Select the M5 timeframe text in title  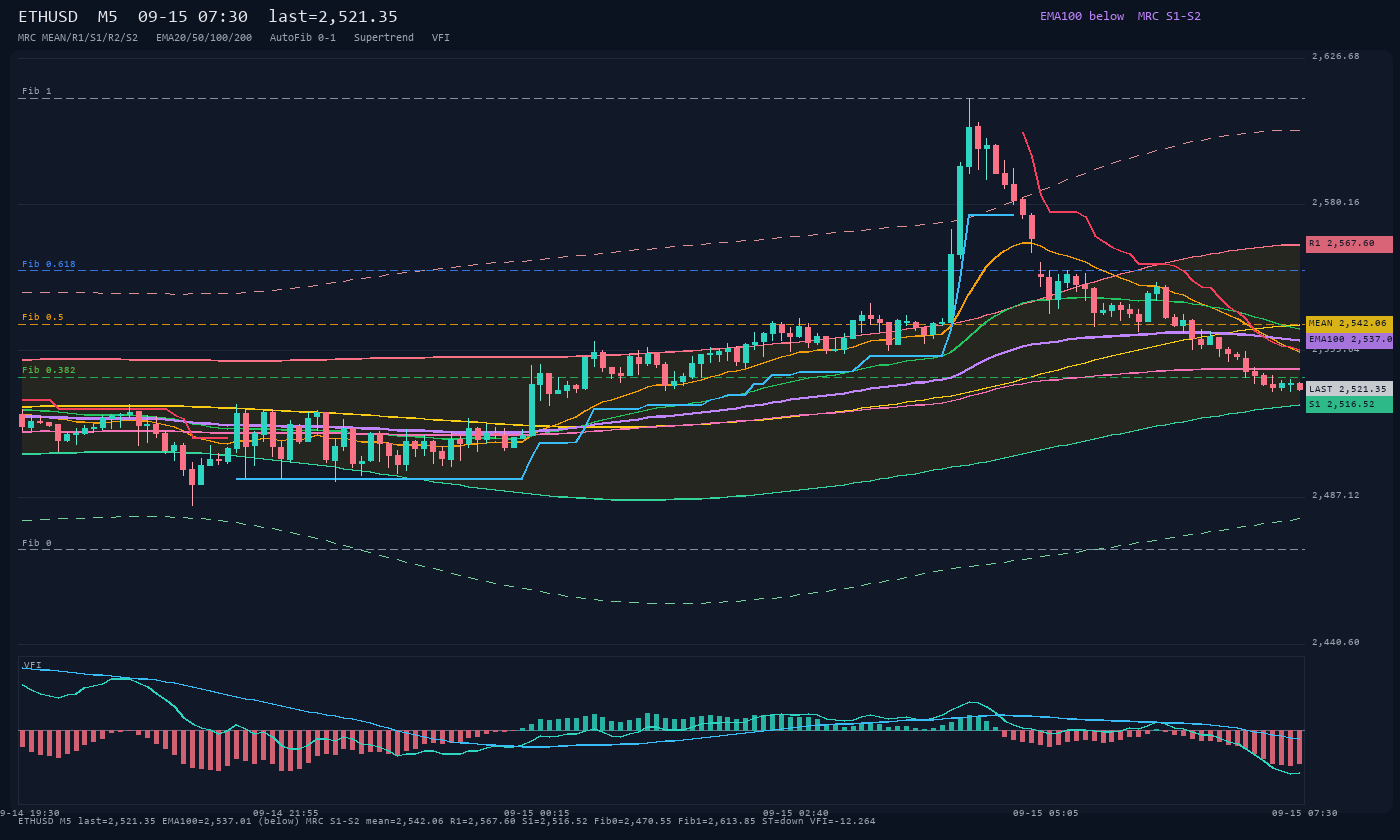[107, 17]
